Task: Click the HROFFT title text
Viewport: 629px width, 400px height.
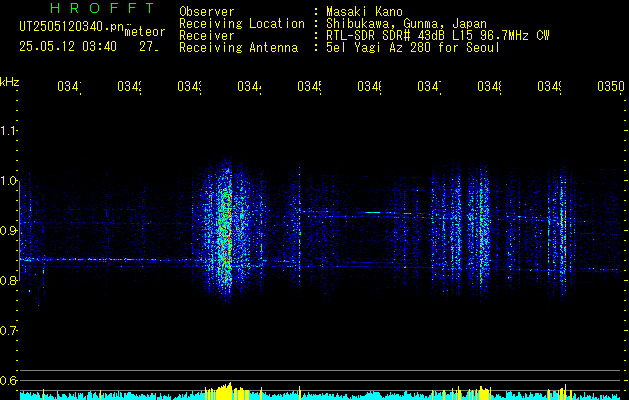Action: click(102, 8)
